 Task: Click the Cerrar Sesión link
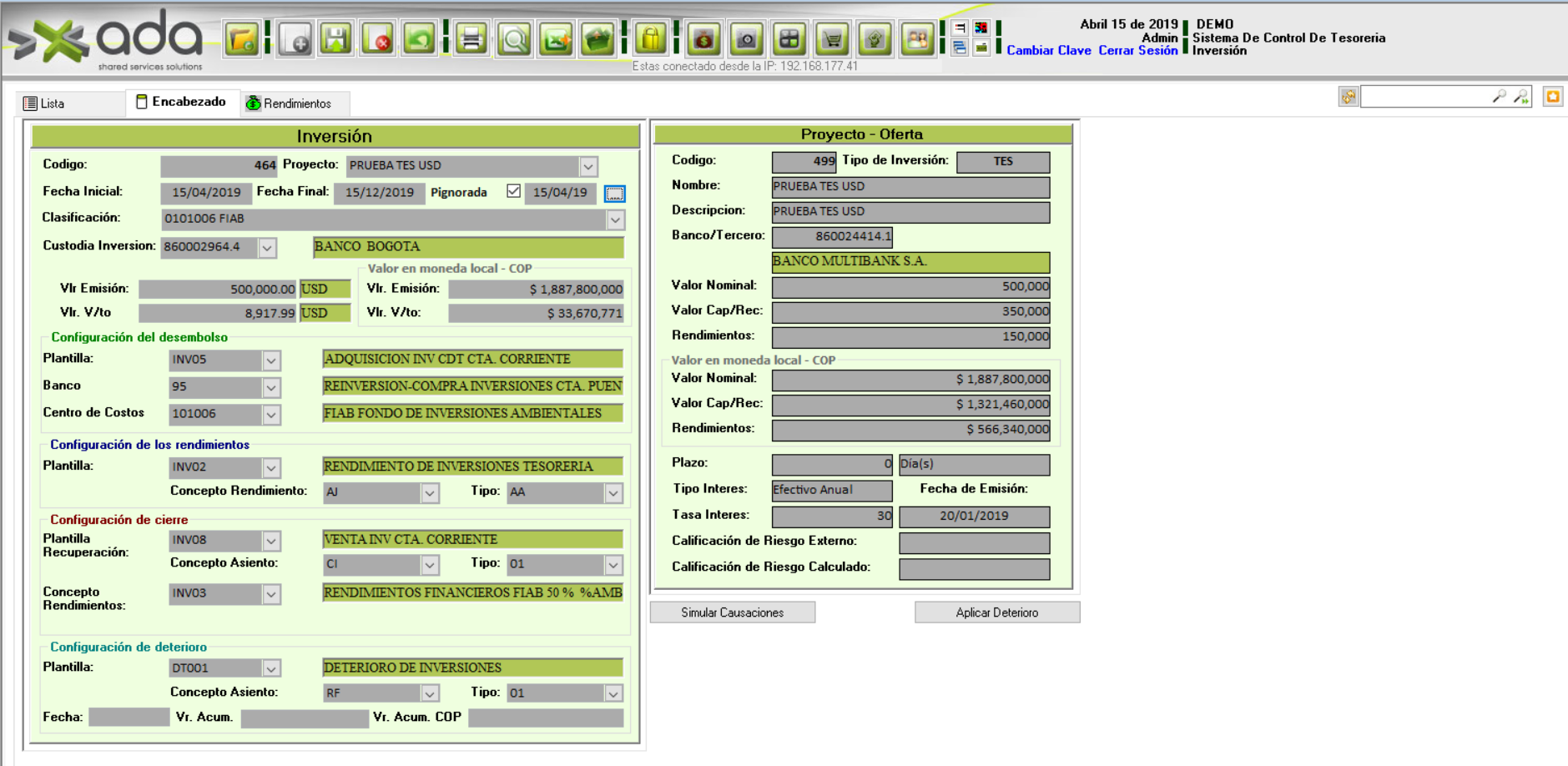(1137, 51)
